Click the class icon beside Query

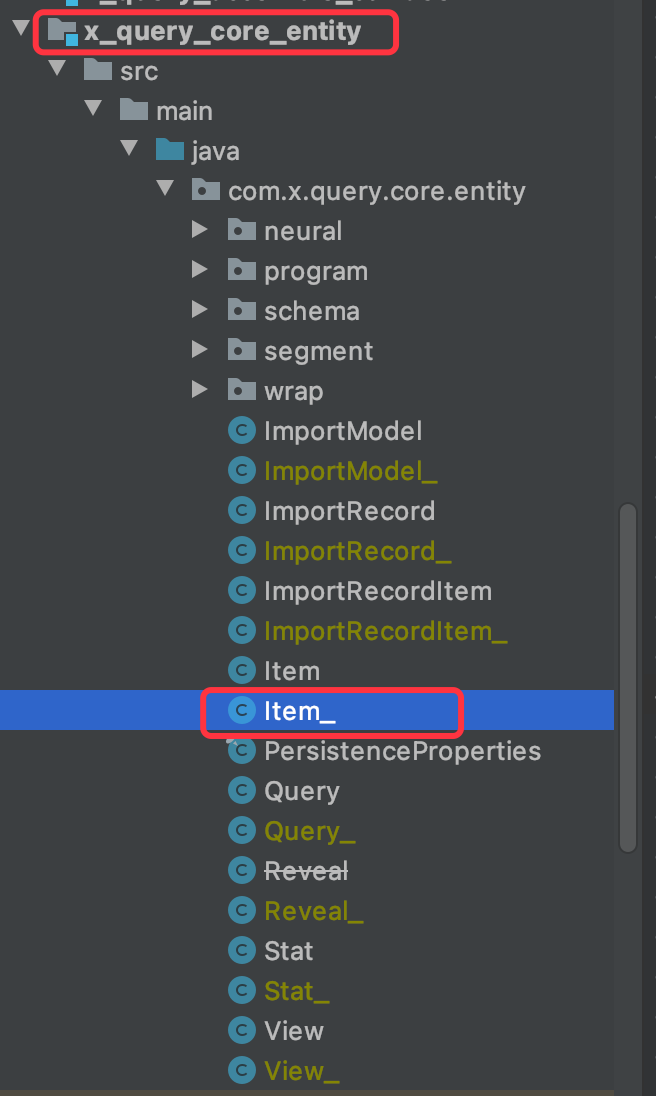[241, 791]
